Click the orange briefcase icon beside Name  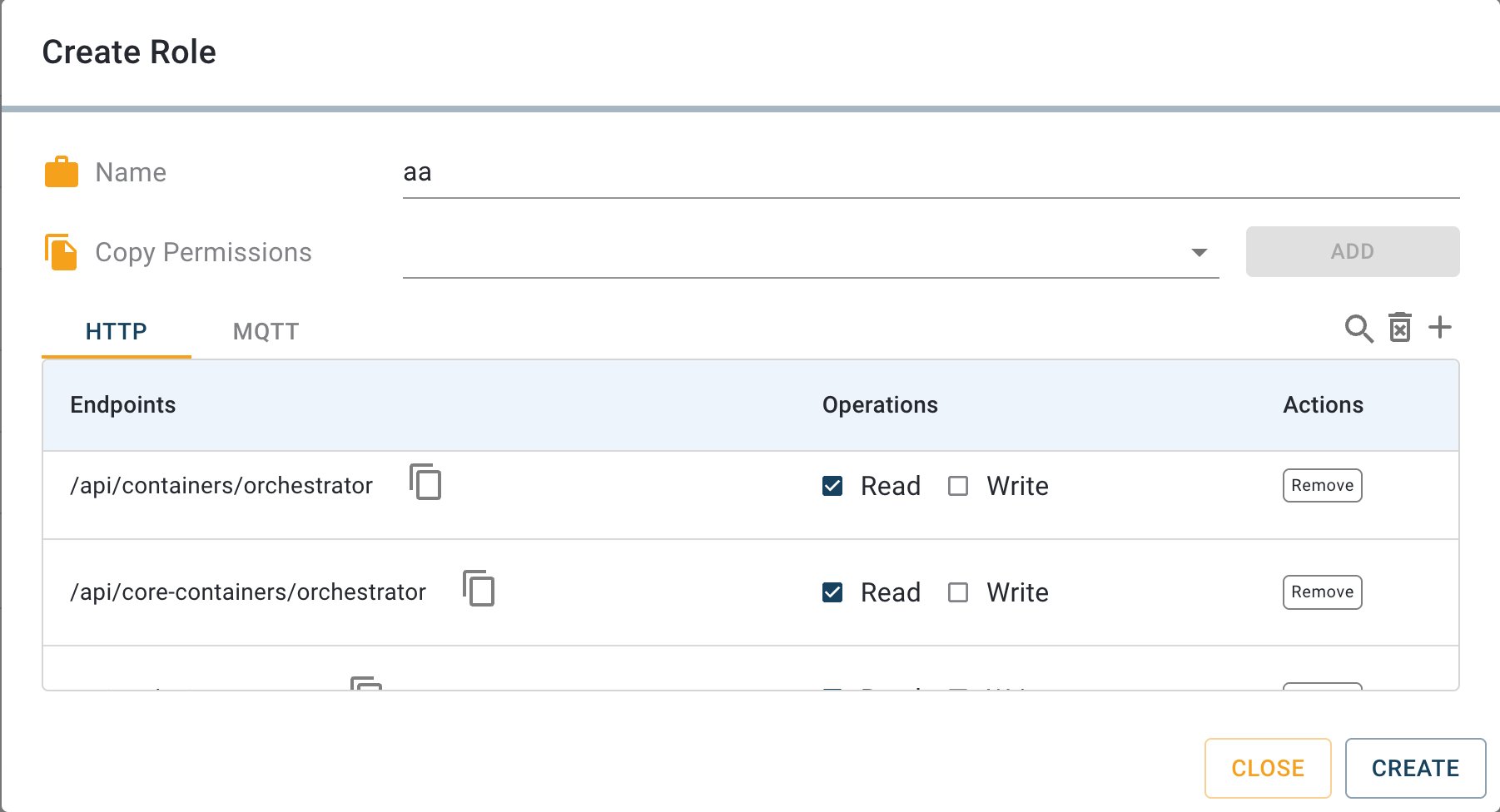point(61,172)
